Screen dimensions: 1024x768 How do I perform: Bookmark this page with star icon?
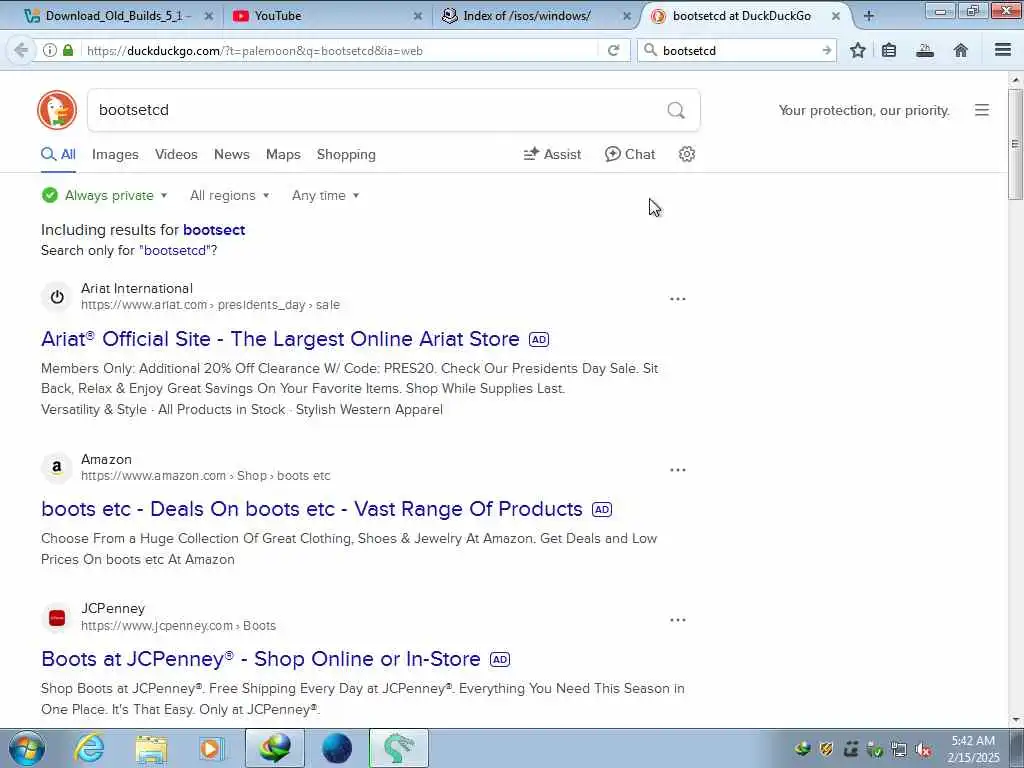pyautogui.click(x=857, y=50)
